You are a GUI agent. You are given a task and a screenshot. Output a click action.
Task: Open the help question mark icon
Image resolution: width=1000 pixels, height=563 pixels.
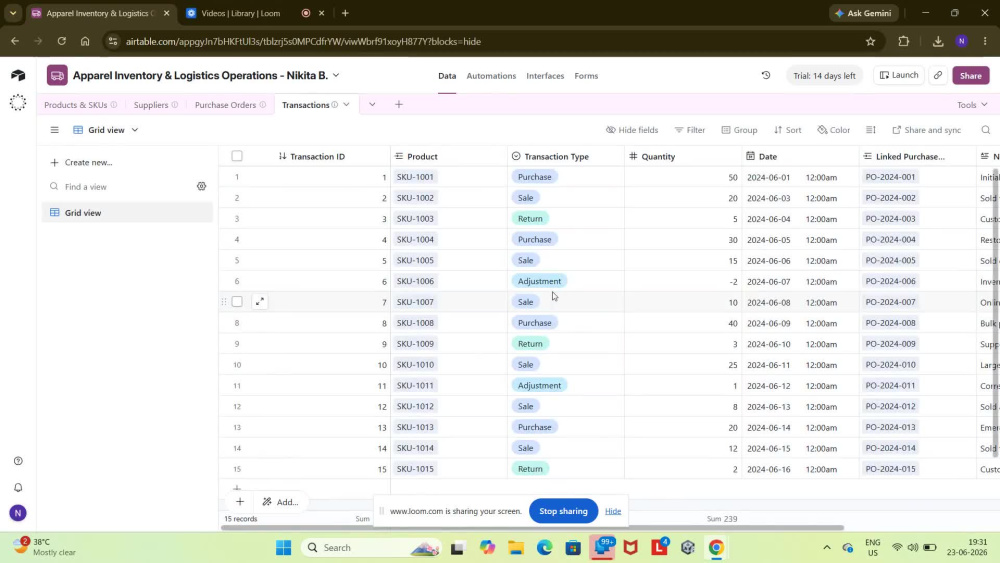(x=18, y=461)
